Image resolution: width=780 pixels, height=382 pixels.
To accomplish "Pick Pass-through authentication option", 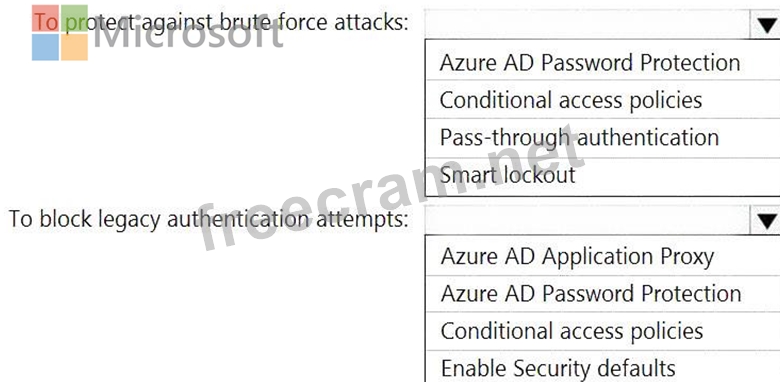I will click(x=603, y=137).
